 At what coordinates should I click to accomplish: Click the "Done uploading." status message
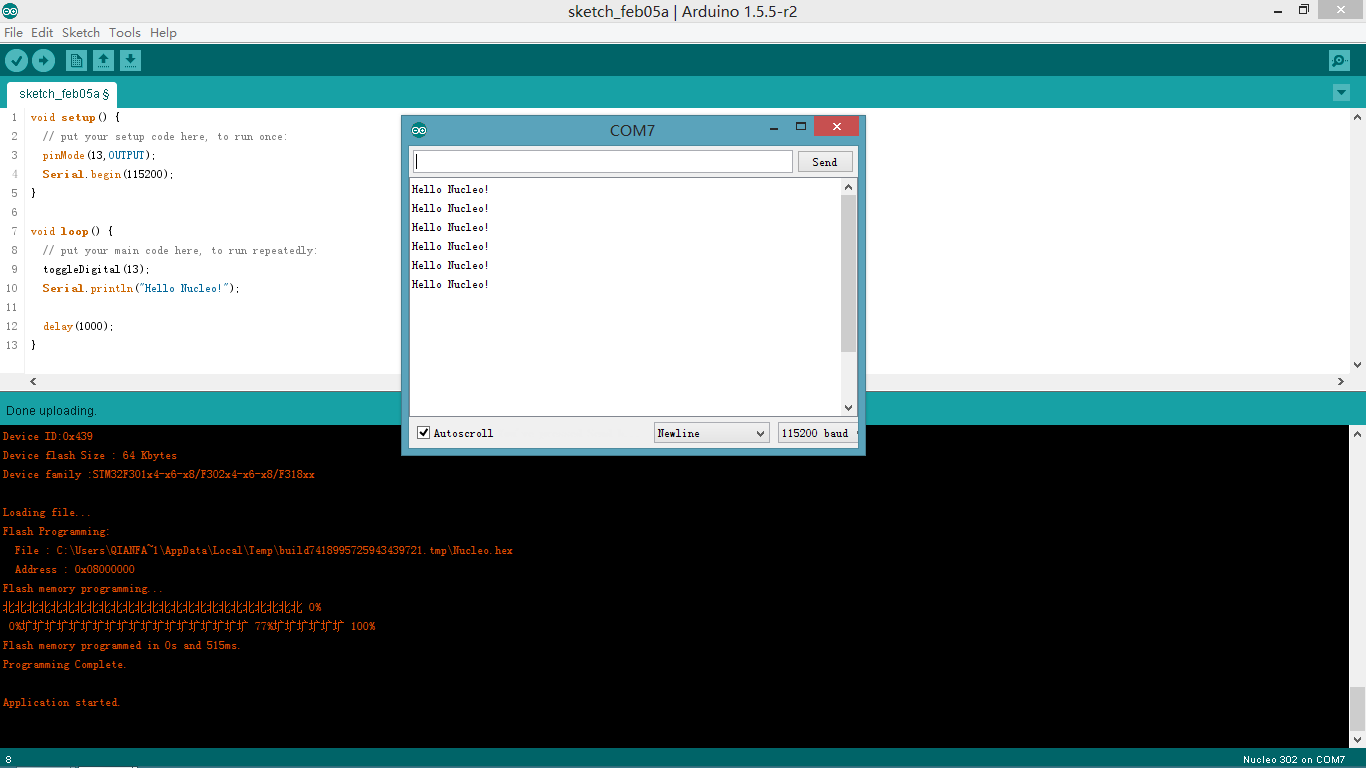[51, 411]
